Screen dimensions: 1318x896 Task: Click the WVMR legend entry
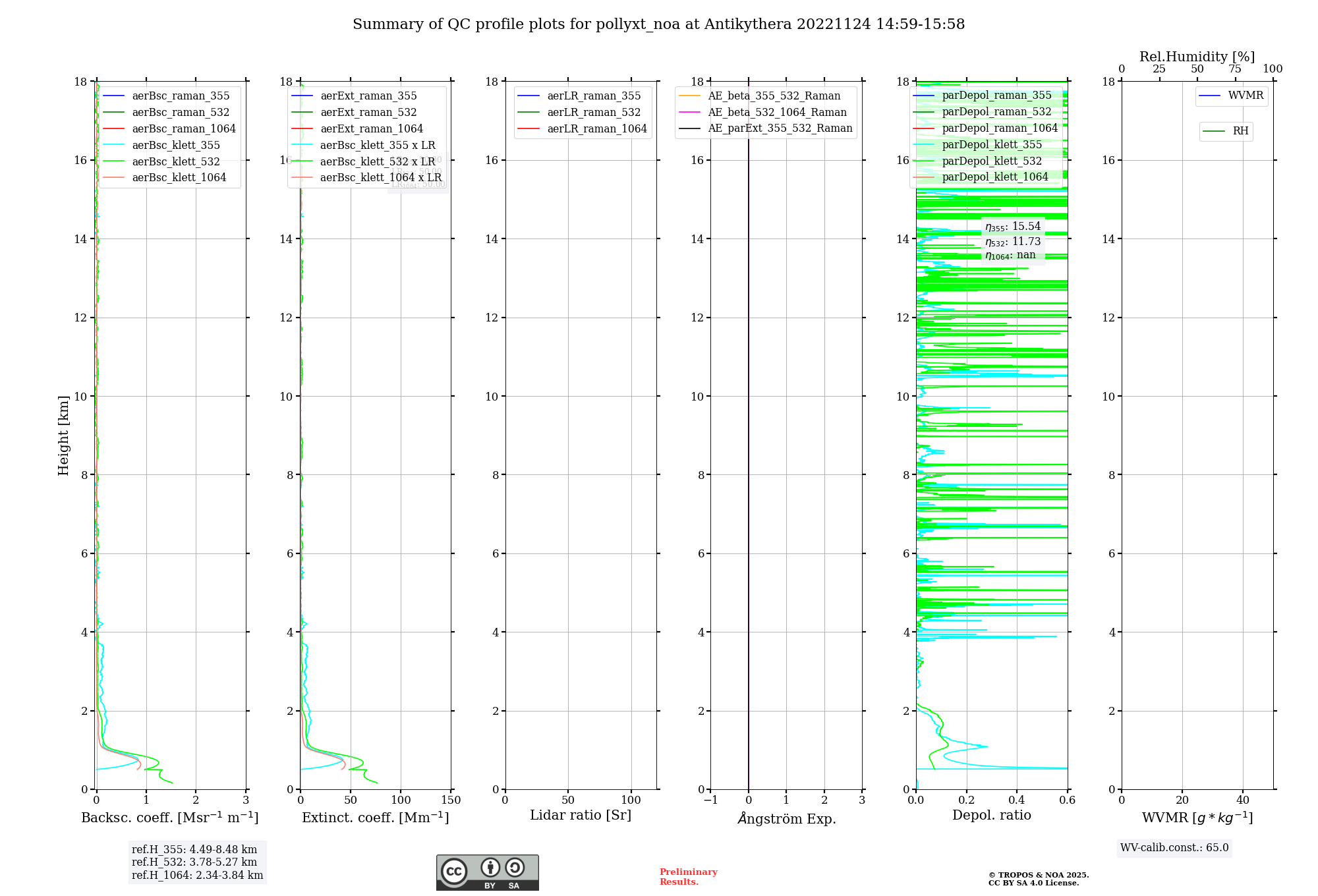point(1232,96)
